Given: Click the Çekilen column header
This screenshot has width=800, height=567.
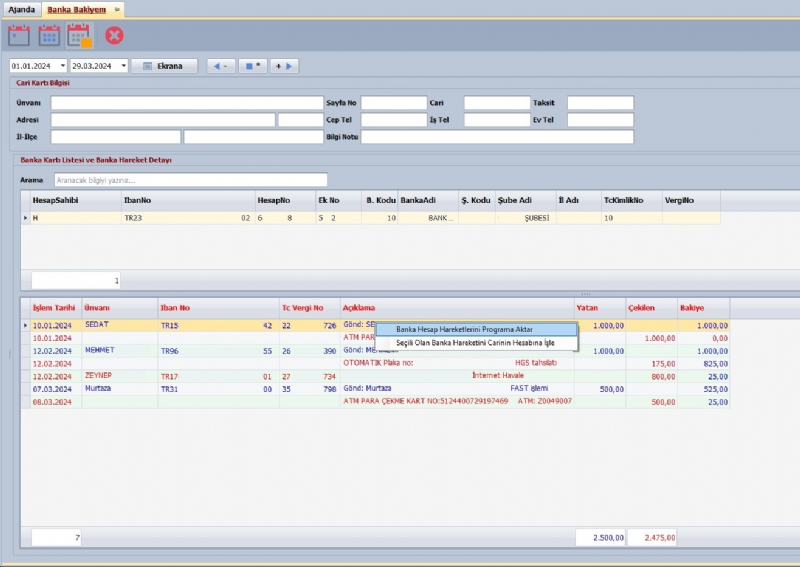Looking at the screenshot, I should (x=652, y=308).
